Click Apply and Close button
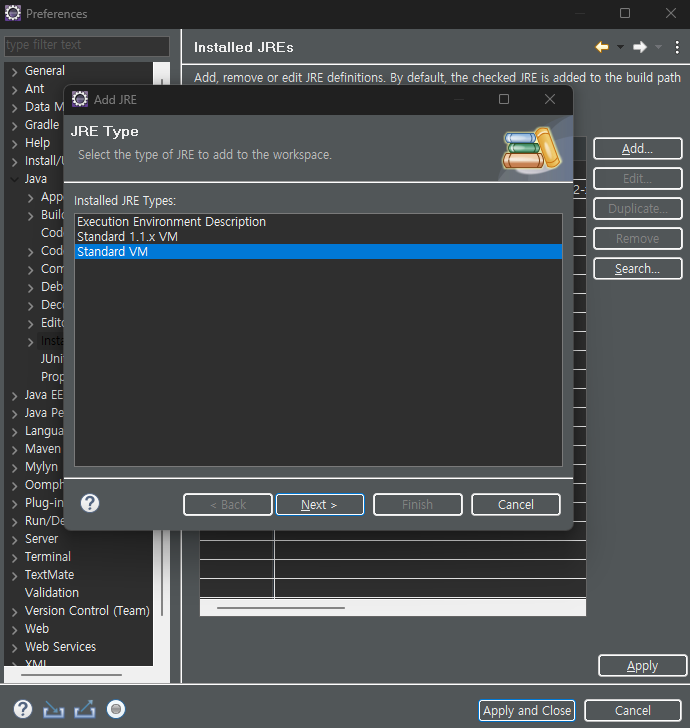 [527, 710]
